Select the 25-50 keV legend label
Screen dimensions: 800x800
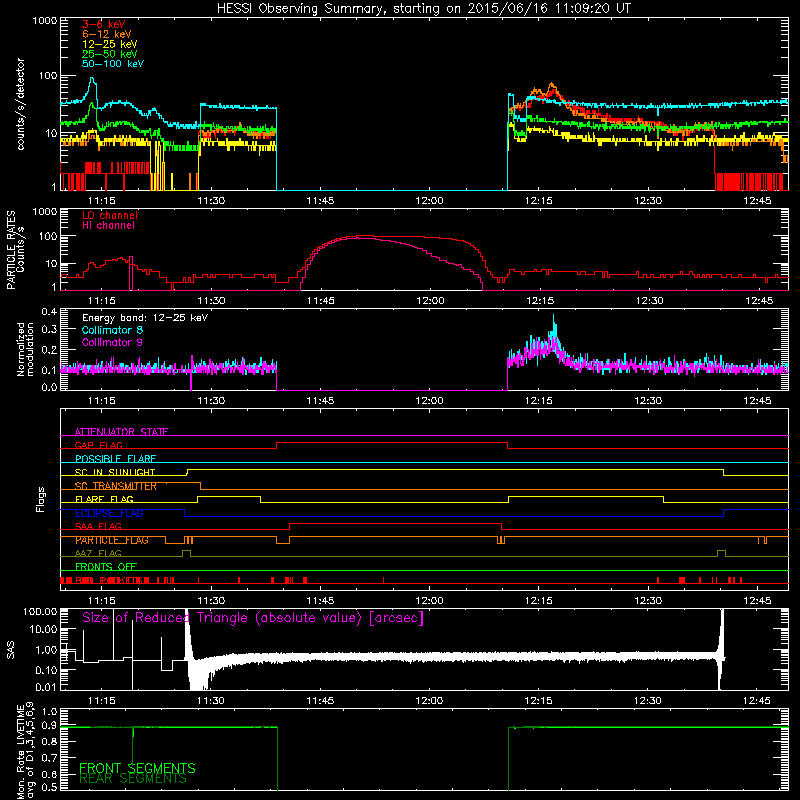[110, 54]
